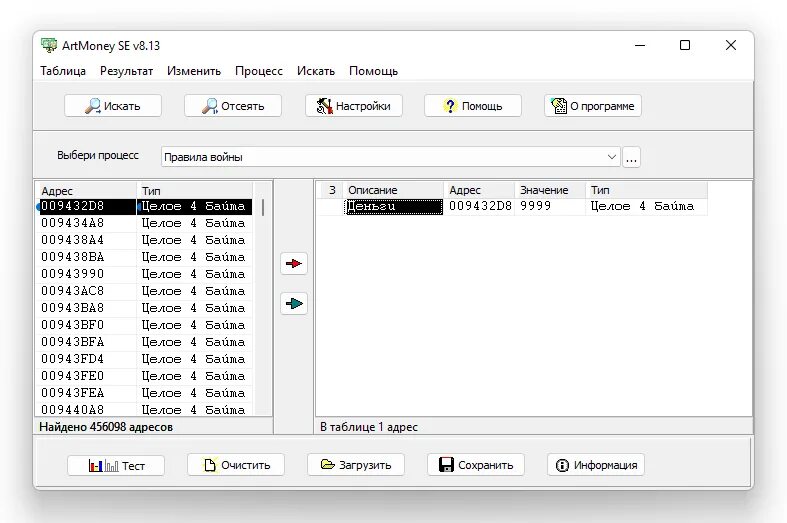Viewport: 787px width, 523px height.
Task: Maximize the ArtMoney window
Action: tap(685, 45)
